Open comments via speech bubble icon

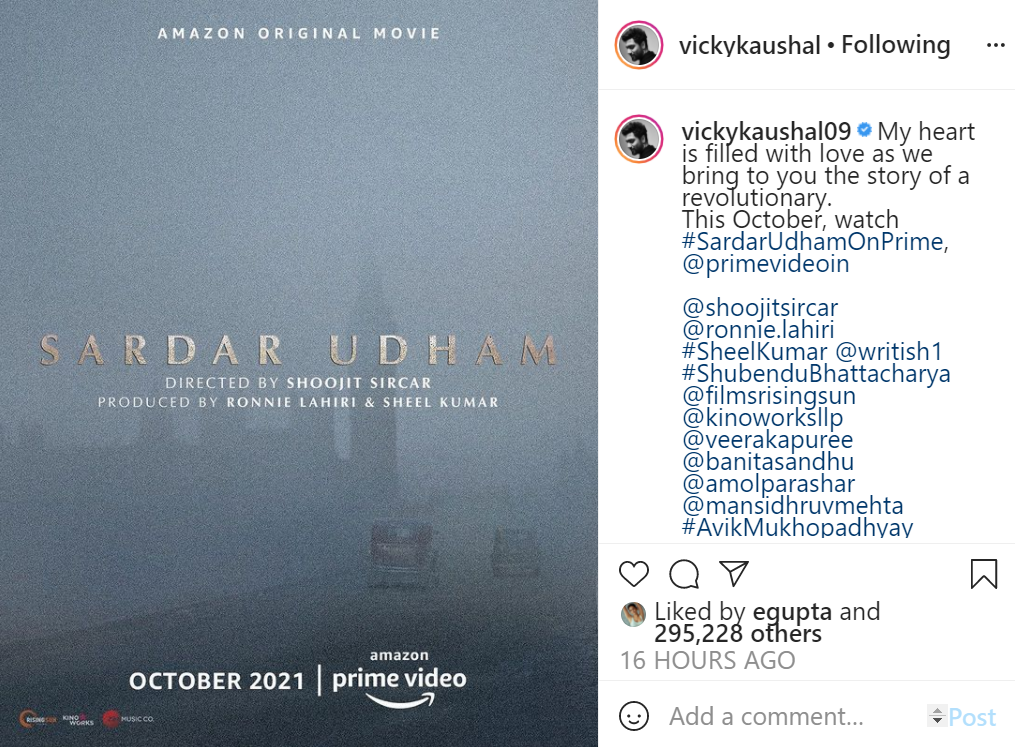pos(684,574)
